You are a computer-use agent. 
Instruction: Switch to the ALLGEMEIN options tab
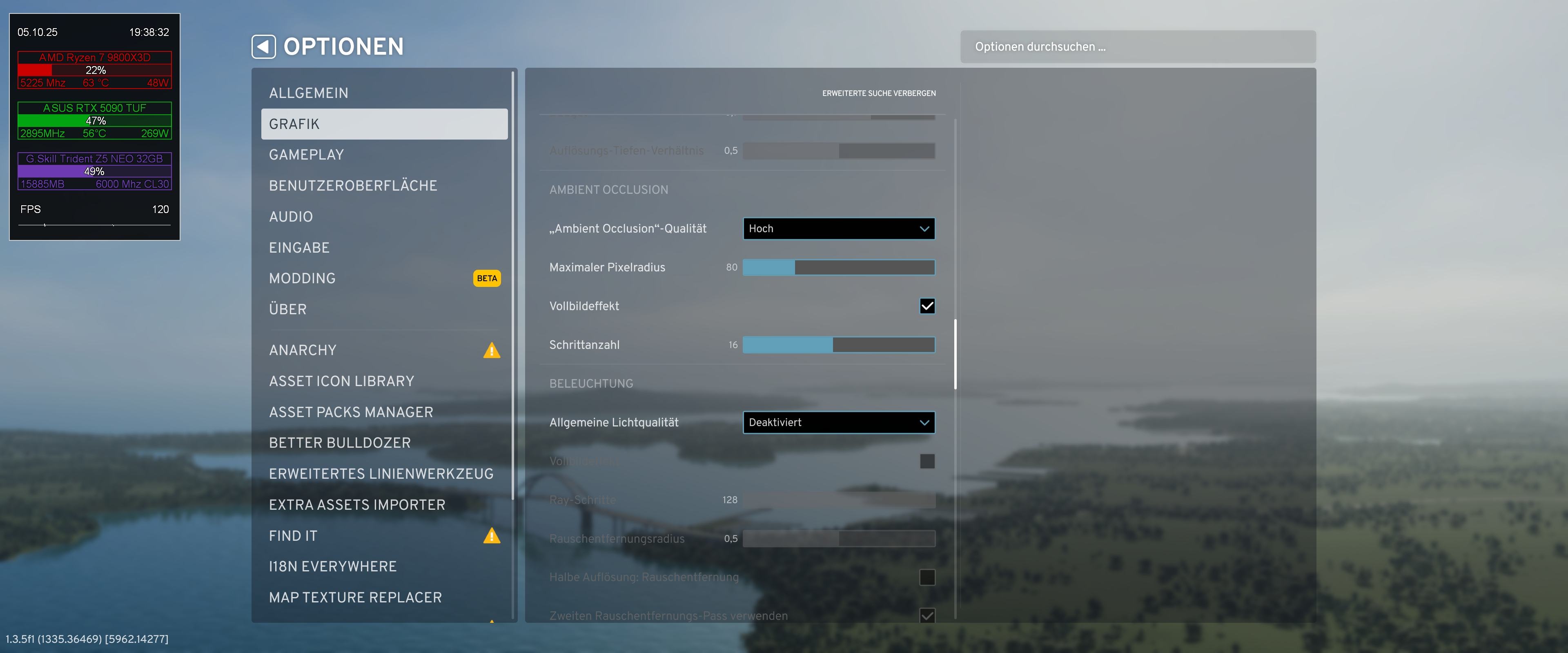coord(309,93)
